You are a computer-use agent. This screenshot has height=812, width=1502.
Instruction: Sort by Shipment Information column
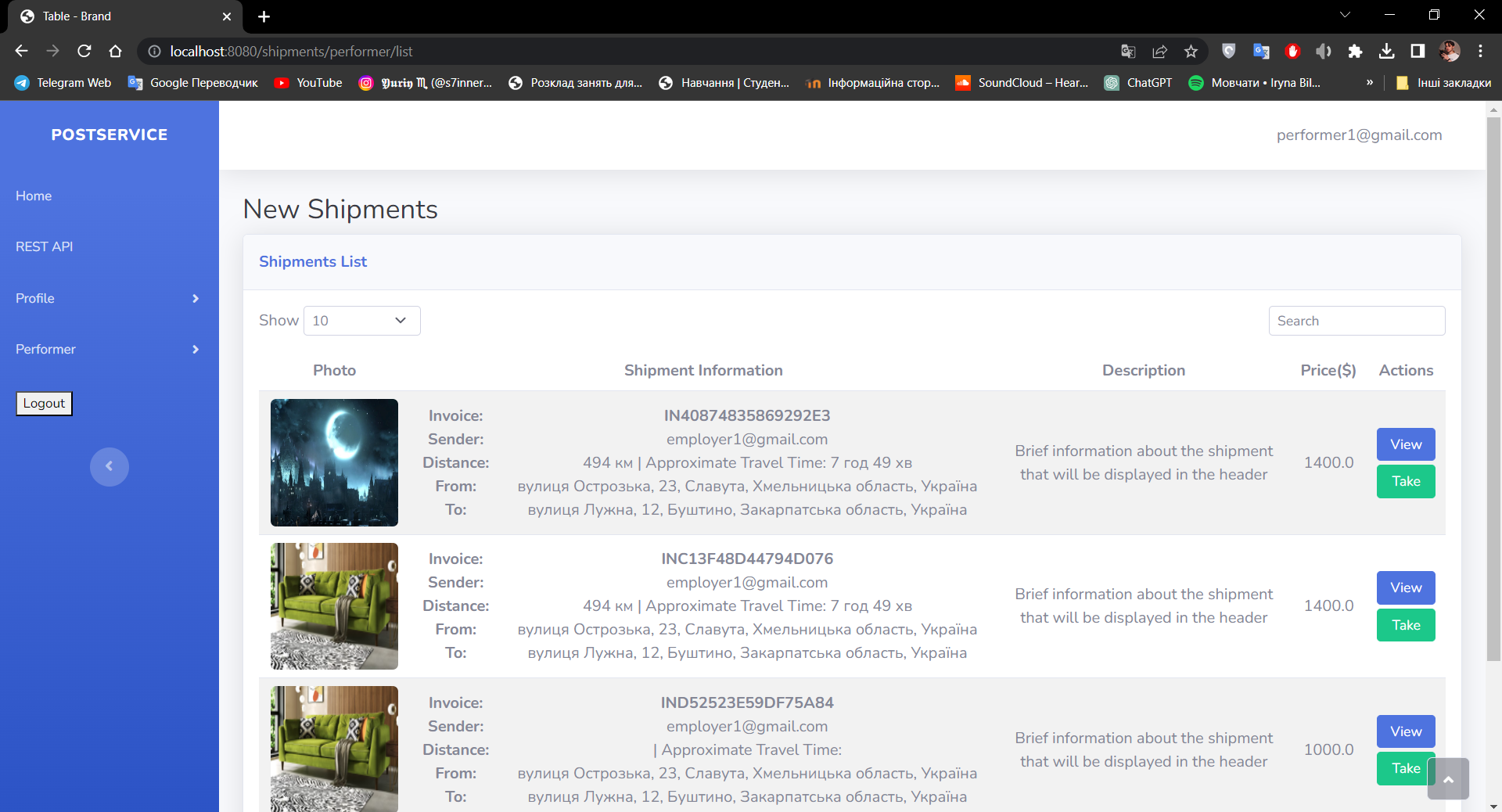pos(703,370)
